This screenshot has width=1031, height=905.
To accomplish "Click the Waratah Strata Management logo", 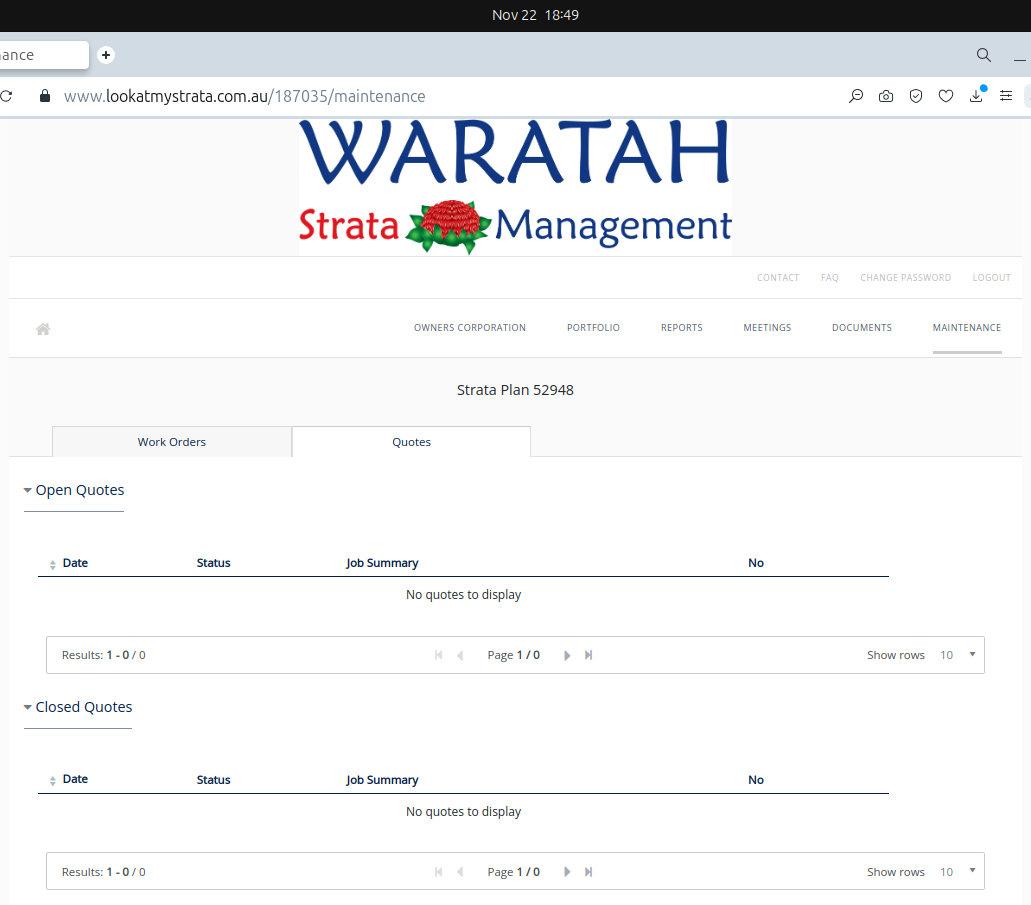I will click(x=515, y=187).
